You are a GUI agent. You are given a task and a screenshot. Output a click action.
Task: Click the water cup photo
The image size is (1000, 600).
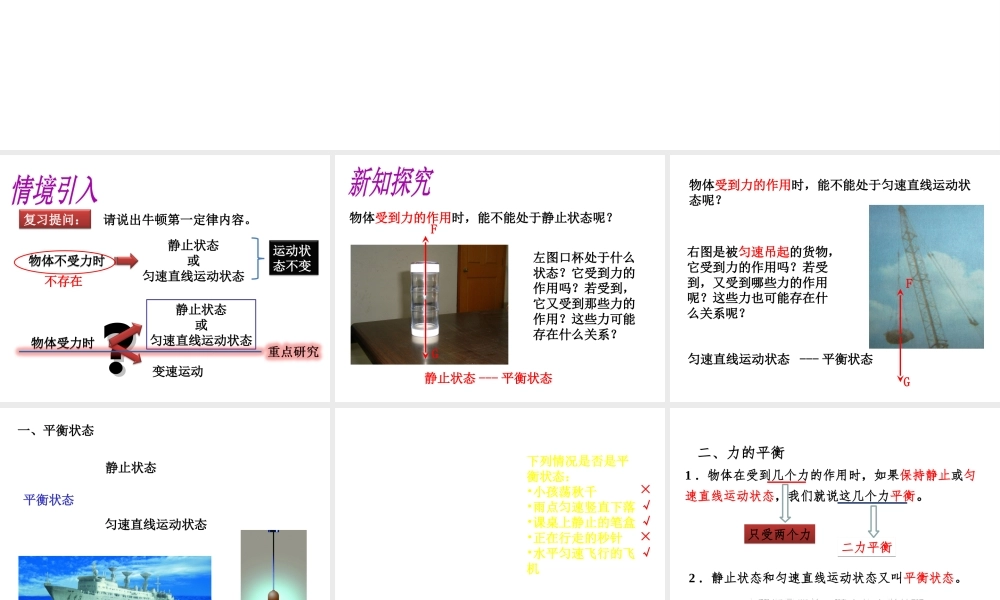point(429,304)
